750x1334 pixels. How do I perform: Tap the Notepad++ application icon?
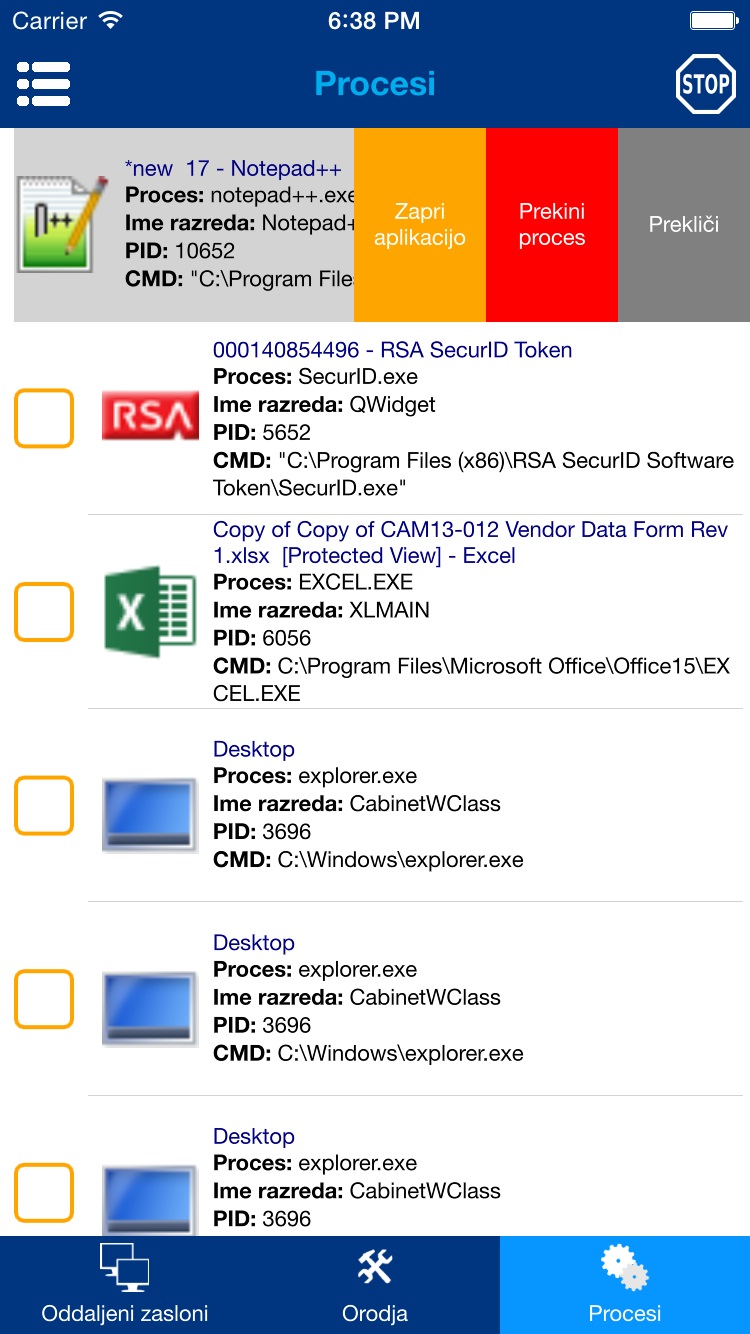tap(64, 224)
